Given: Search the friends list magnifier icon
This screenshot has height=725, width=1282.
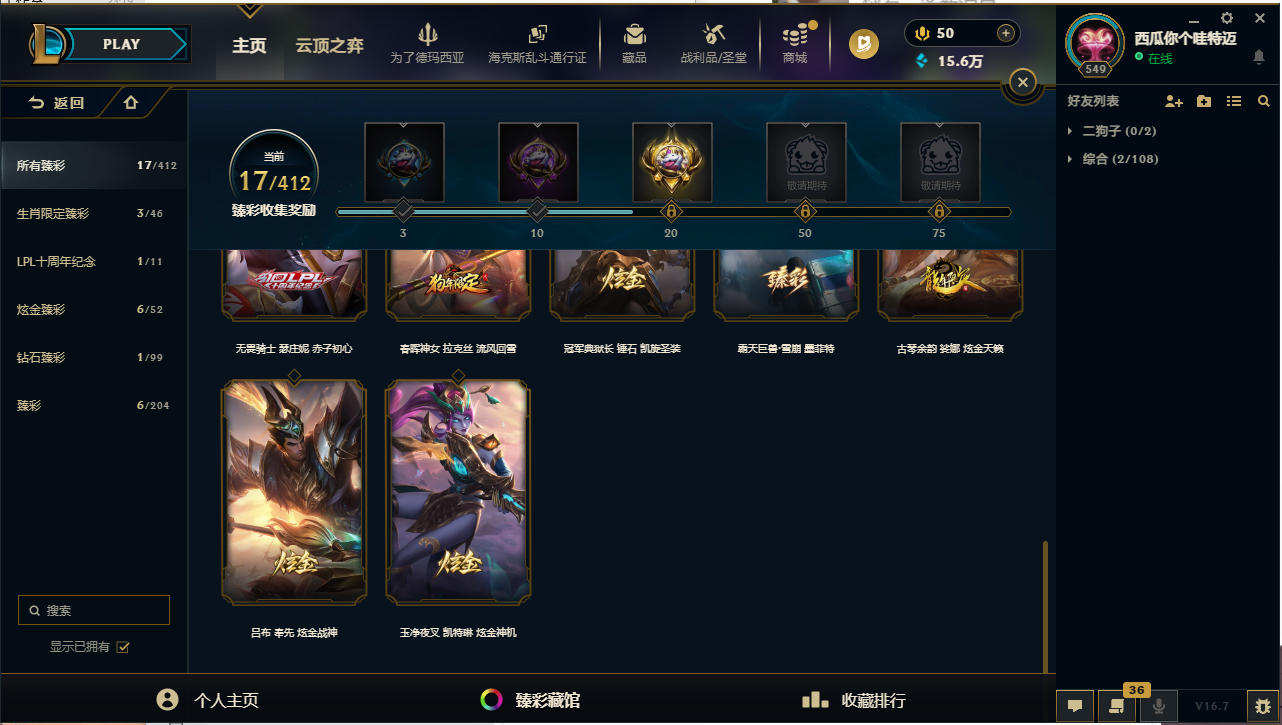Looking at the screenshot, I should pyautogui.click(x=1264, y=101).
